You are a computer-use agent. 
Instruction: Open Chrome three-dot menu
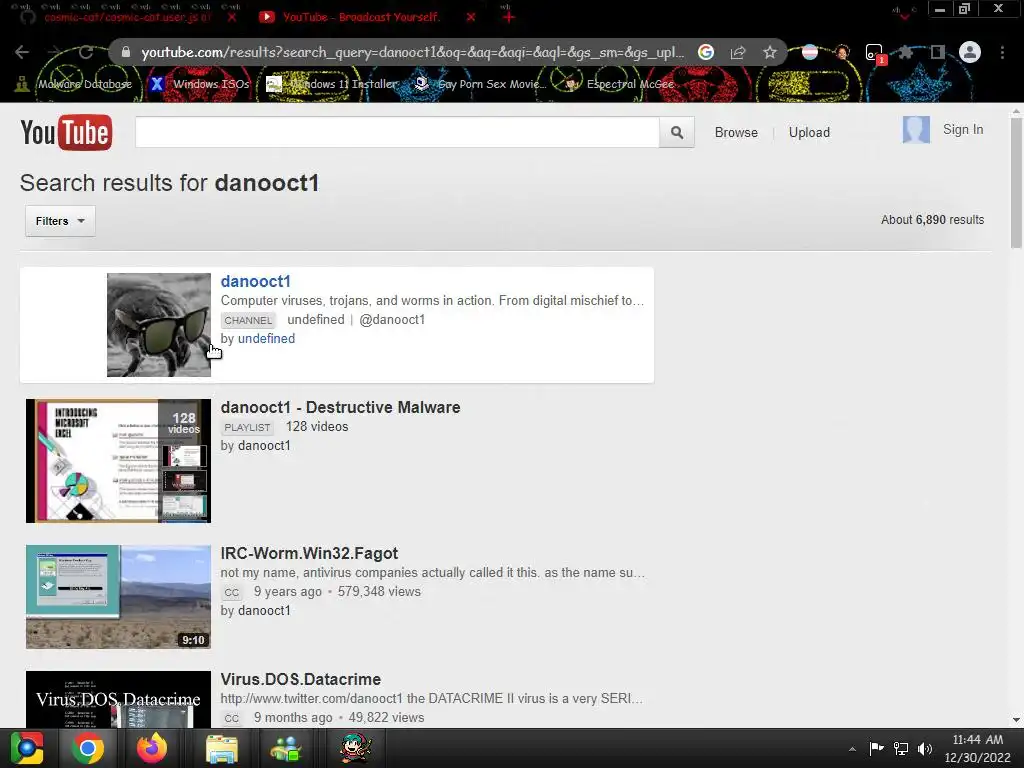point(1002,52)
